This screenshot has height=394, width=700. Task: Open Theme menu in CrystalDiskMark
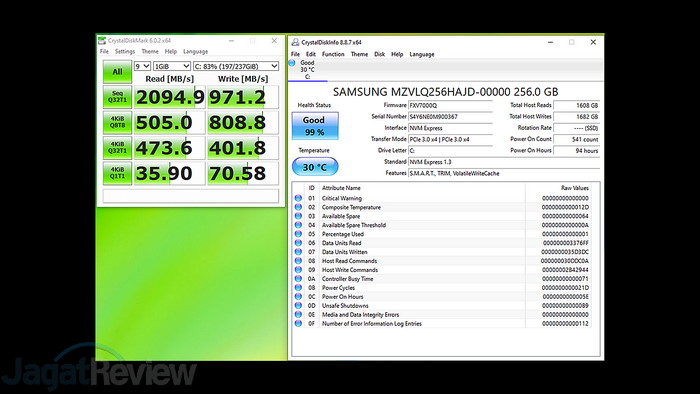pos(150,52)
